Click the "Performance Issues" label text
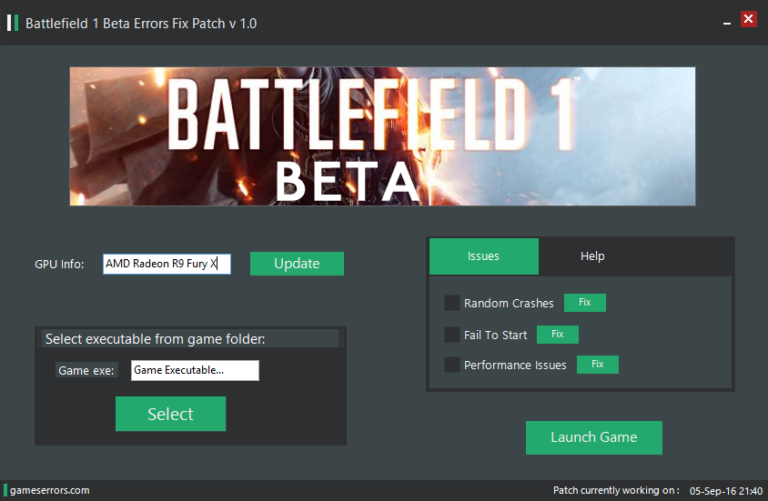The width and height of the screenshot is (768, 501). pos(515,365)
